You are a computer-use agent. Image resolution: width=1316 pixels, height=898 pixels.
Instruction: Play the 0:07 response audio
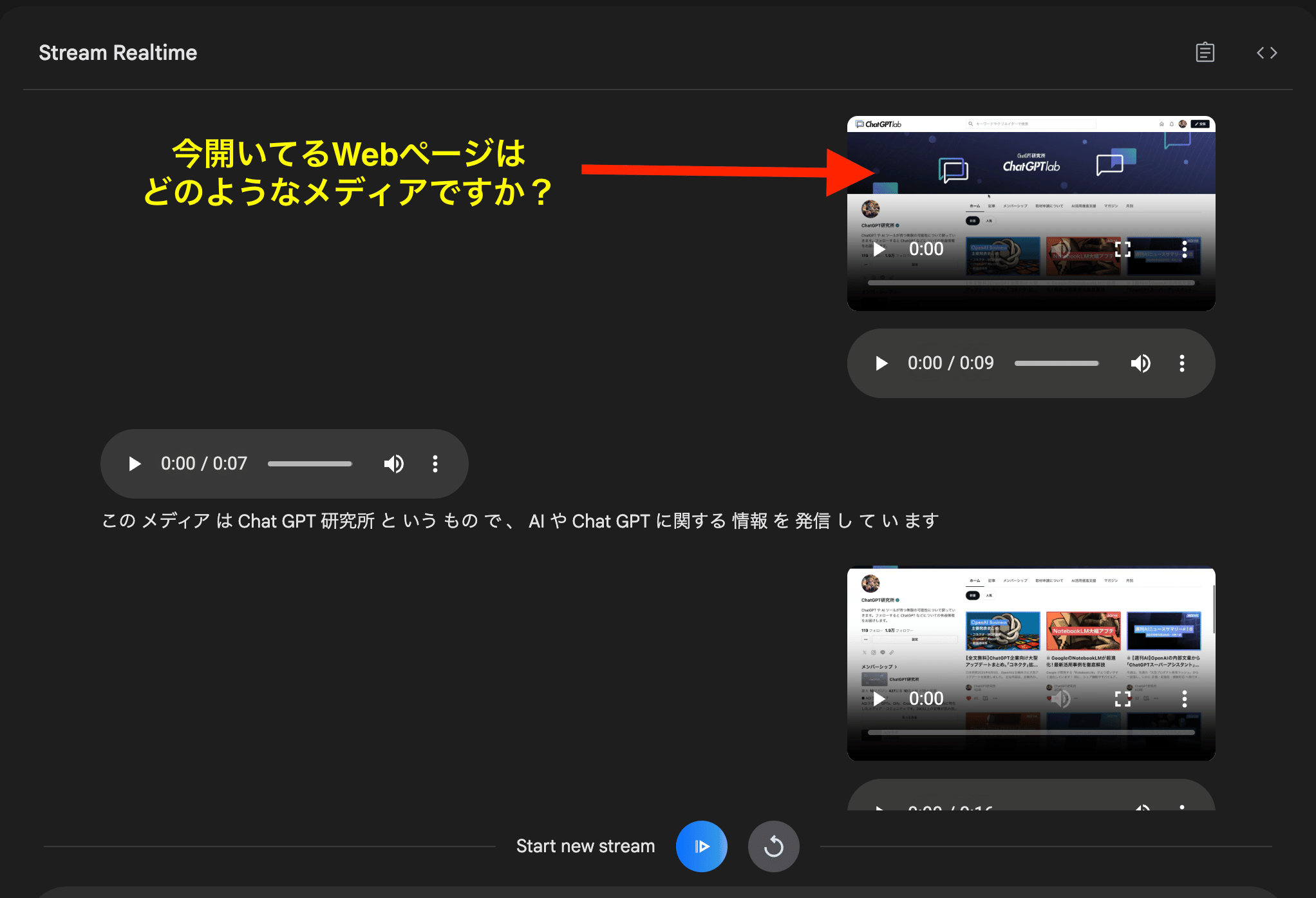pyautogui.click(x=135, y=464)
